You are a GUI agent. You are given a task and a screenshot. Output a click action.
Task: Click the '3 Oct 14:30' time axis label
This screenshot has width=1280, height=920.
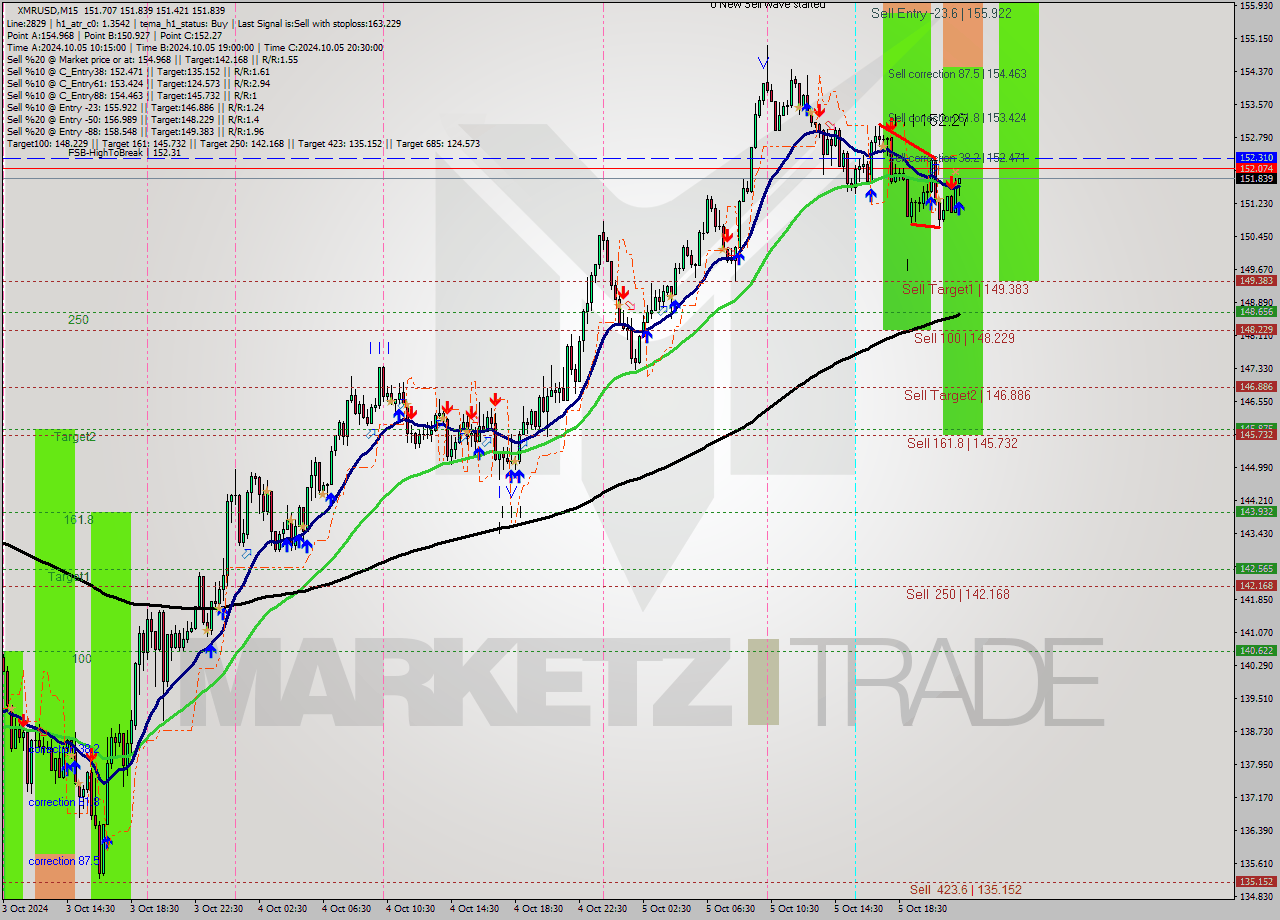pyautogui.click(x=92, y=909)
